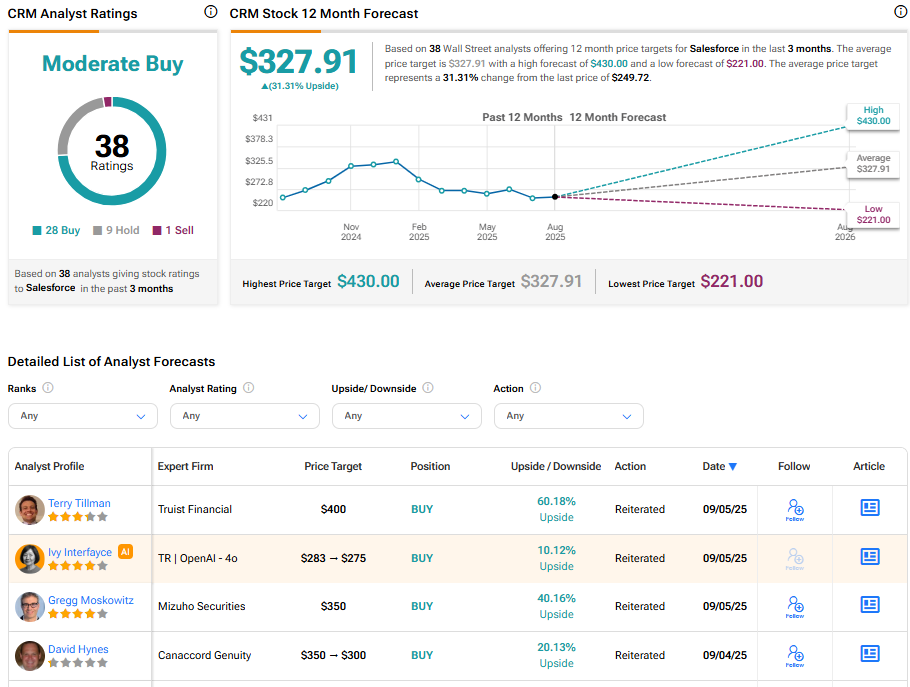Click info icon beside 12 Month Forecast heading

pyautogui.click(x=900, y=12)
